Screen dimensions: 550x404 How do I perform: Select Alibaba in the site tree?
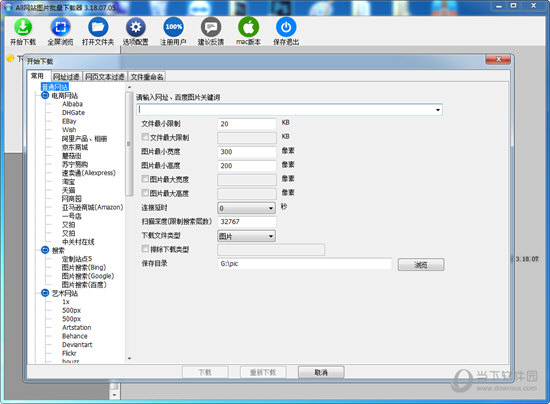tap(72, 104)
